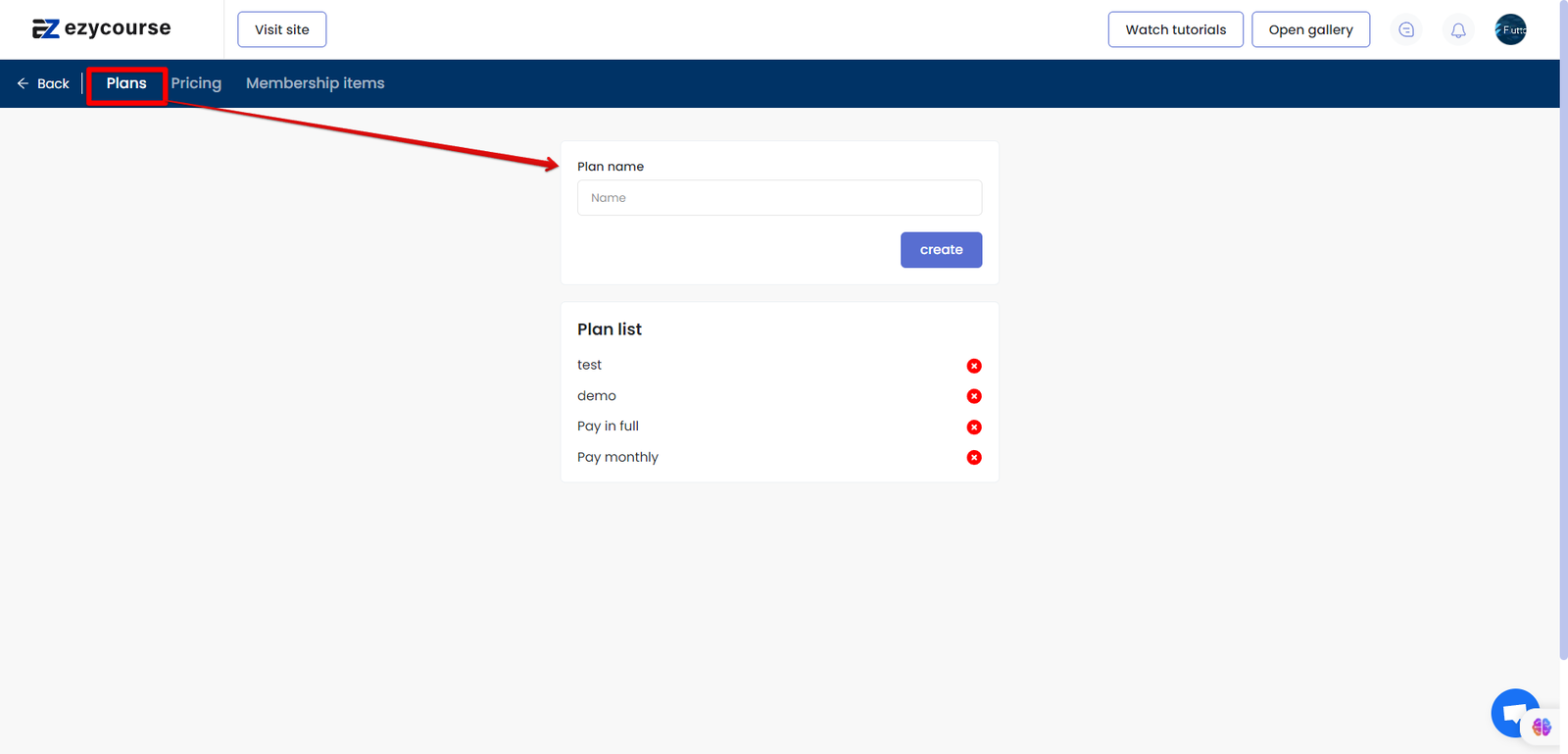
Task: Remove the 'Pay monthly' plan
Action: tap(974, 457)
